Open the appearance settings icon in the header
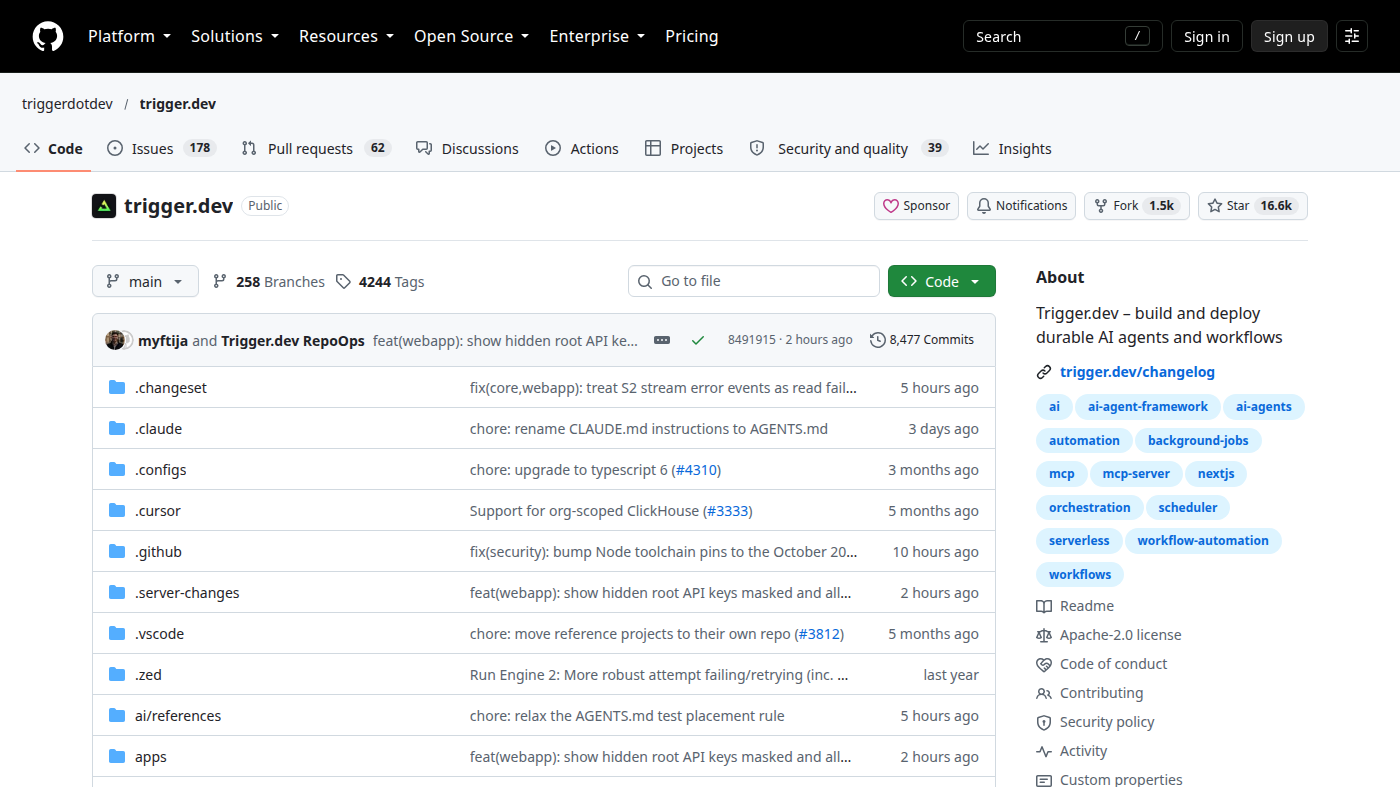This screenshot has width=1400, height=787. [1352, 37]
